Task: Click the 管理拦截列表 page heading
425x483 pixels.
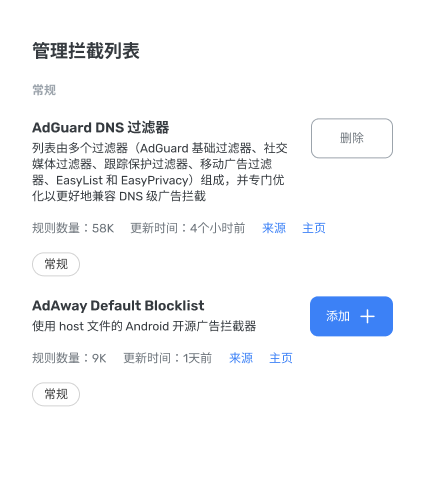Action: tap(86, 51)
